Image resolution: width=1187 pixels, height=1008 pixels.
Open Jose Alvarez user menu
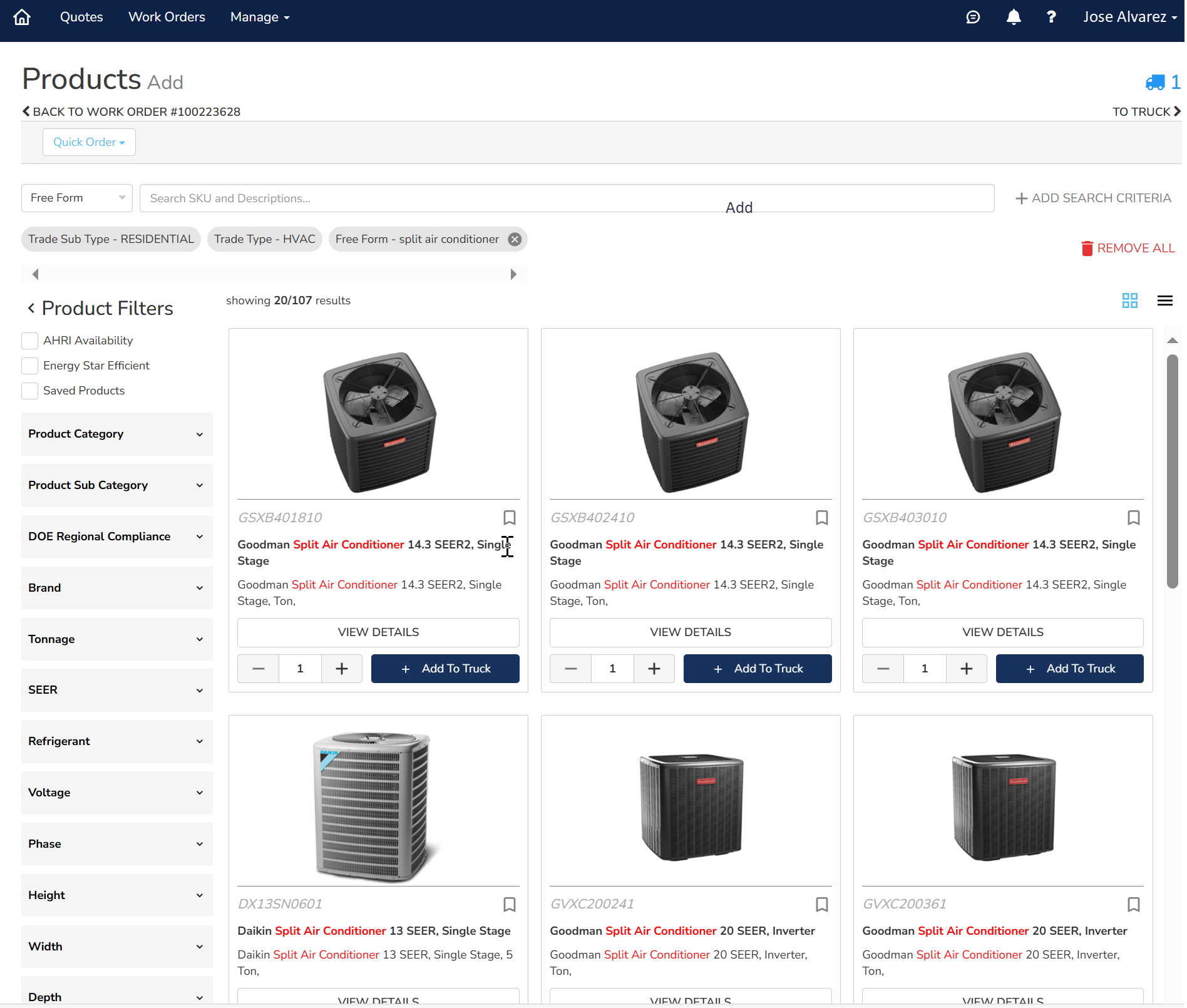[1130, 17]
